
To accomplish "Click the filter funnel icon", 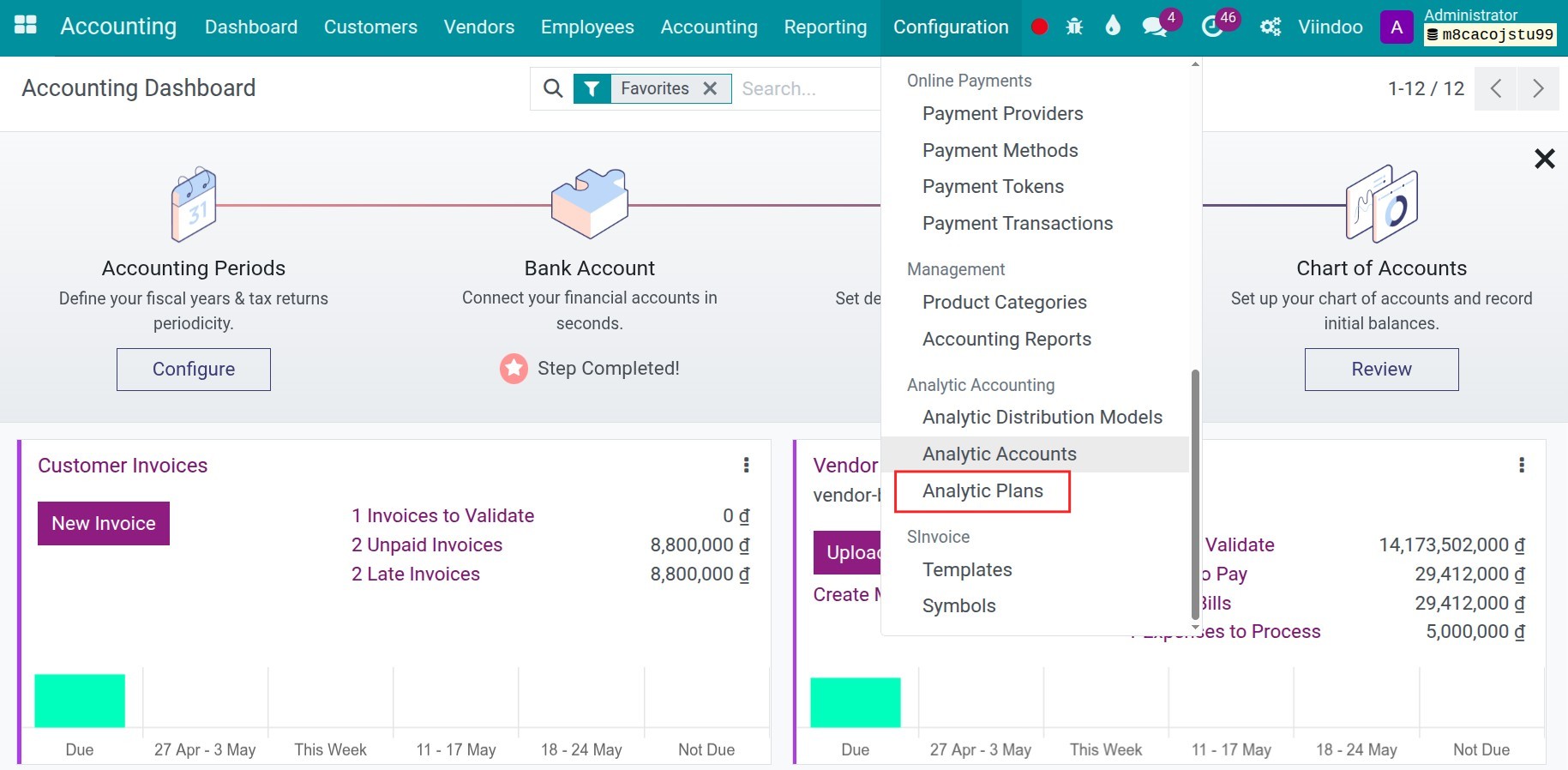I will tap(592, 88).
